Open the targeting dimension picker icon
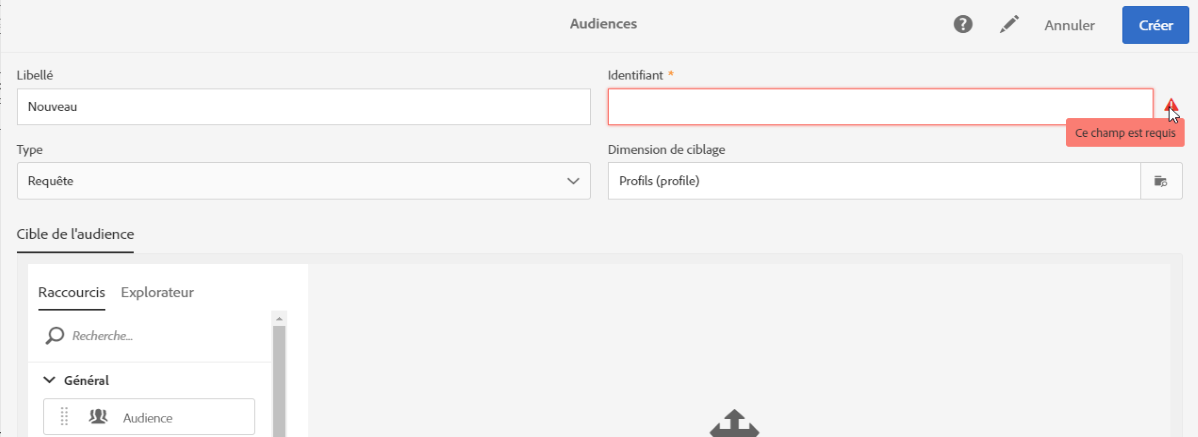The height and width of the screenshot is (437, 1198). pos(1161,181)
